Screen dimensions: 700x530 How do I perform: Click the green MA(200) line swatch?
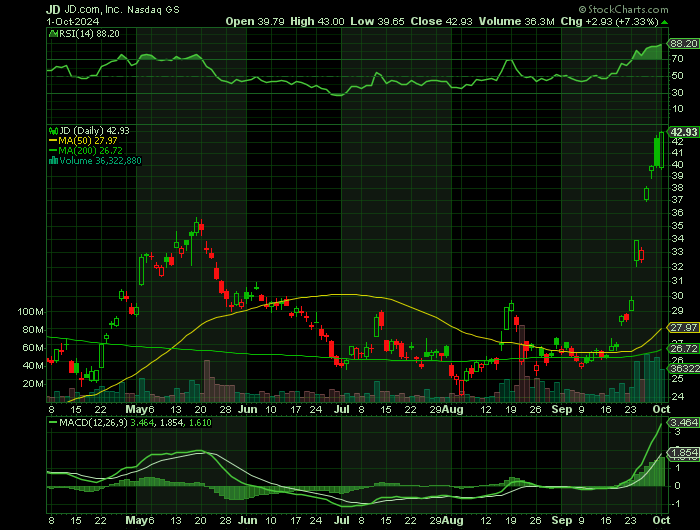click(x=53, y=151)
